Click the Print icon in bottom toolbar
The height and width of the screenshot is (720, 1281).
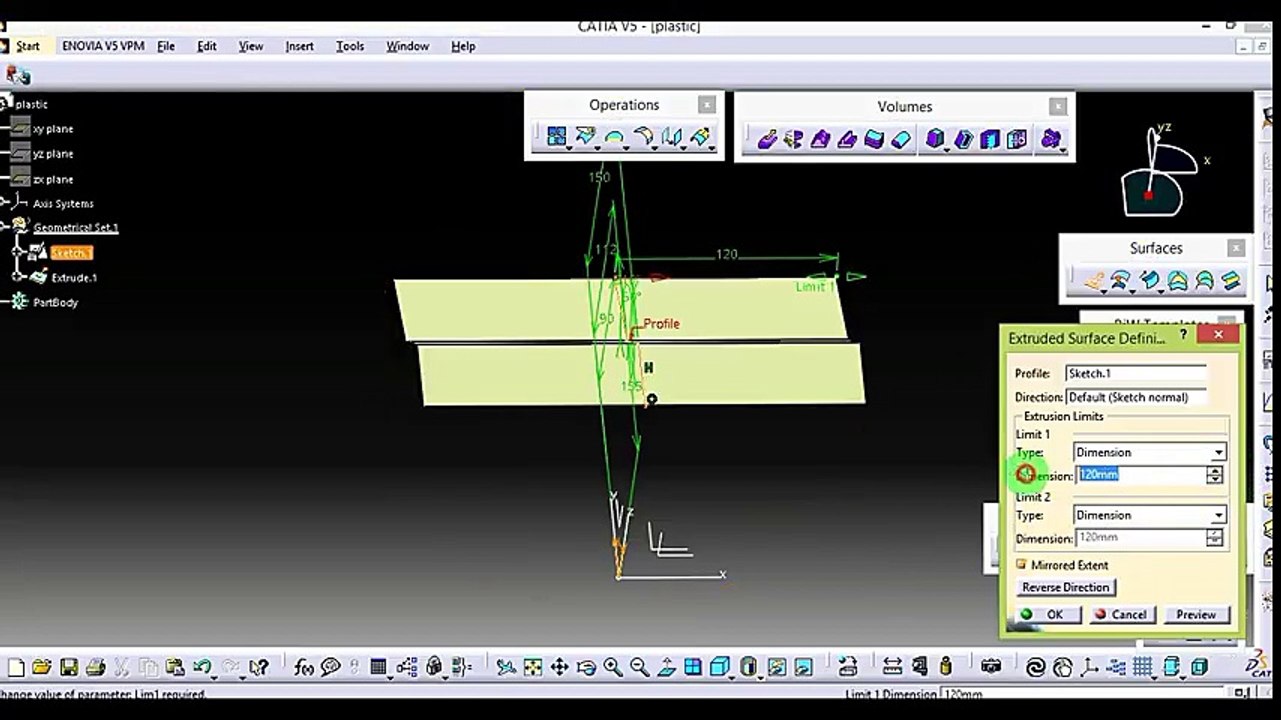pos(95,667)
